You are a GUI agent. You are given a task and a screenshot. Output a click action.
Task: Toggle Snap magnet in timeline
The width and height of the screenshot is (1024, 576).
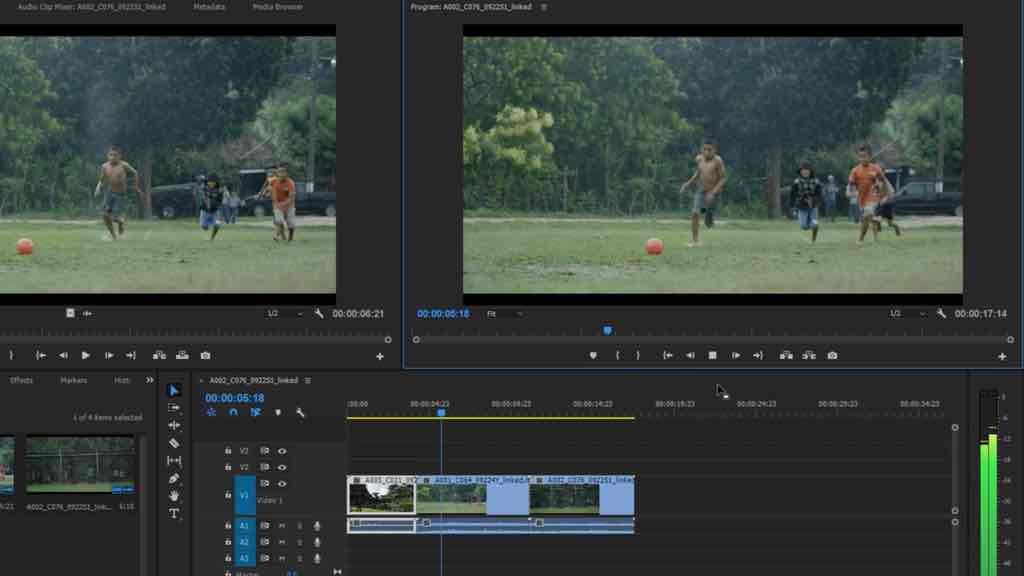(x=233, y=413)
